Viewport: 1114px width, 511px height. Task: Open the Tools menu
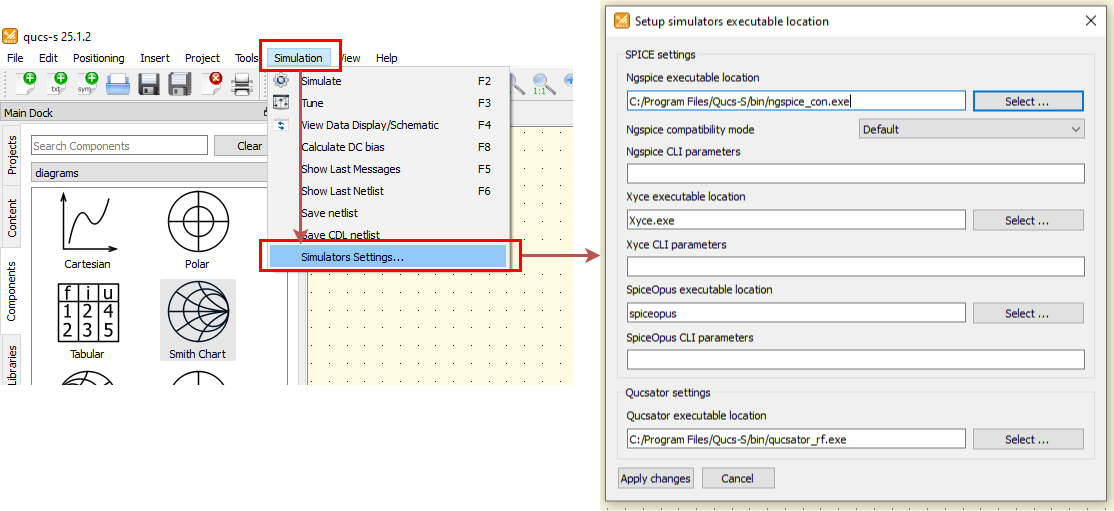click(x=247, y=58)
